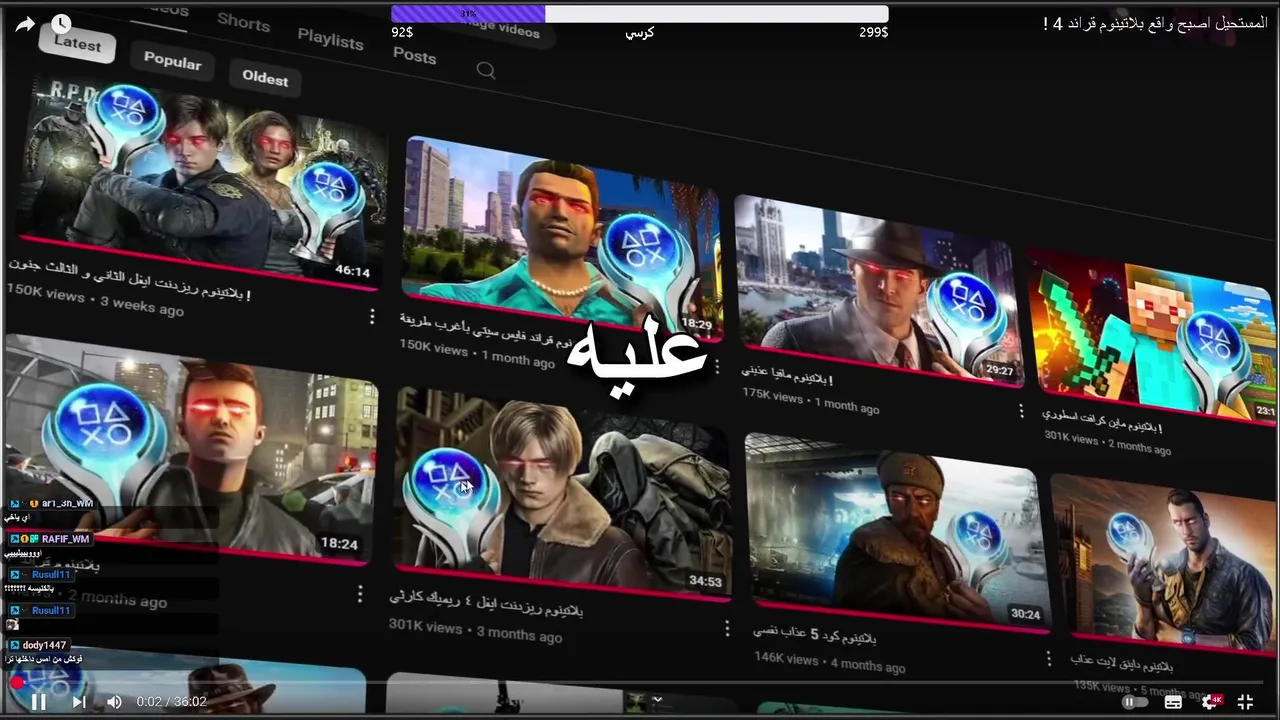The height and width of the screenshot is (720, 1280).
Task: Select the Popular filter chip
Action: pyautogui.click(x=172, y=61)
